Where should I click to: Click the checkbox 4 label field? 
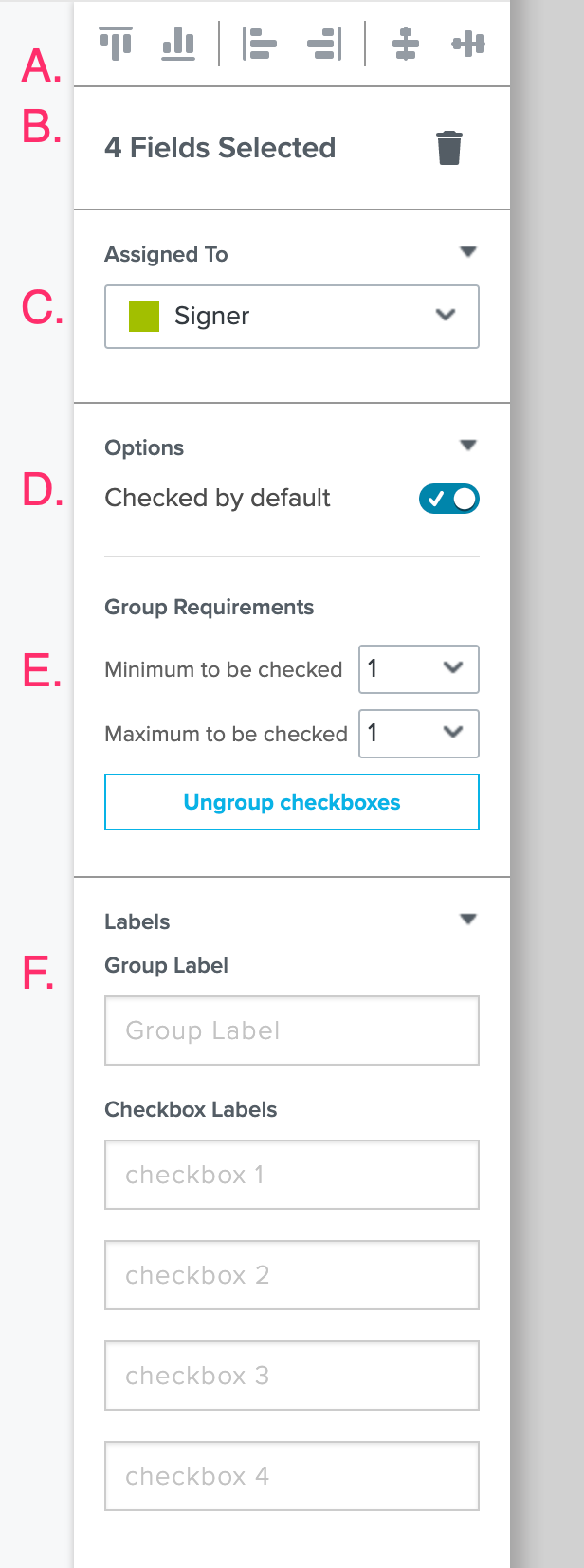[291, 1476]
